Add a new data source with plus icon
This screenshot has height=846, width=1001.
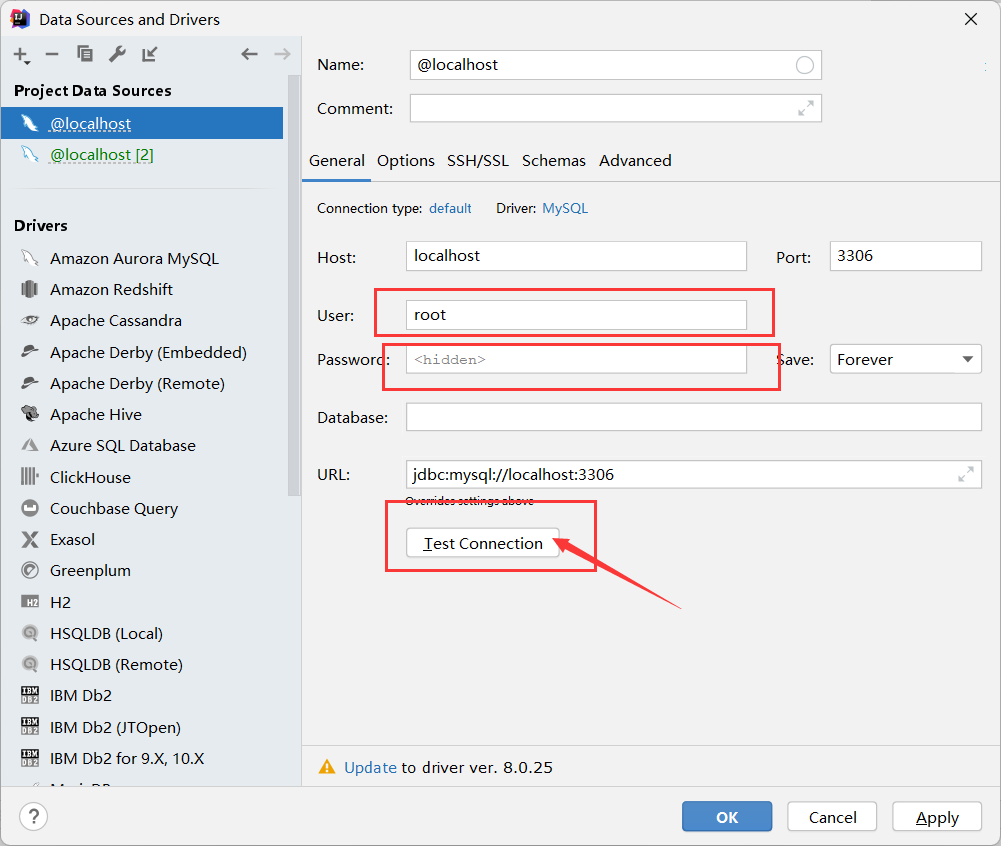click(21, 55)
